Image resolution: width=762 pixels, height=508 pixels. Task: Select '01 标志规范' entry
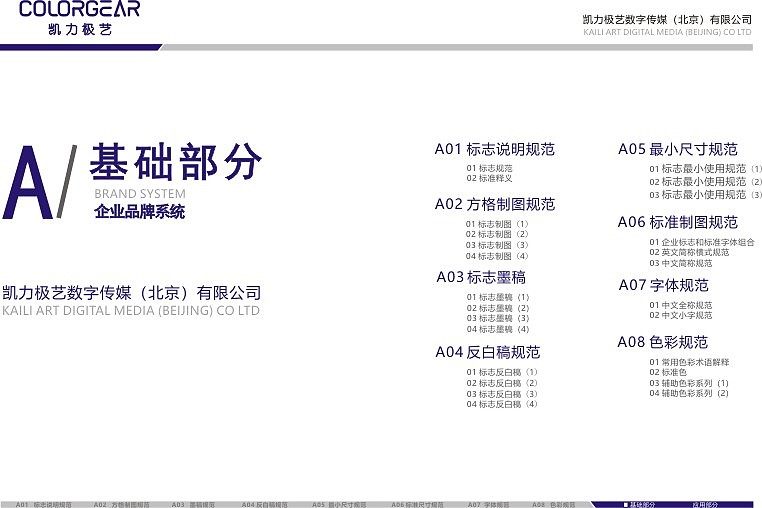[x=489, y=168]
